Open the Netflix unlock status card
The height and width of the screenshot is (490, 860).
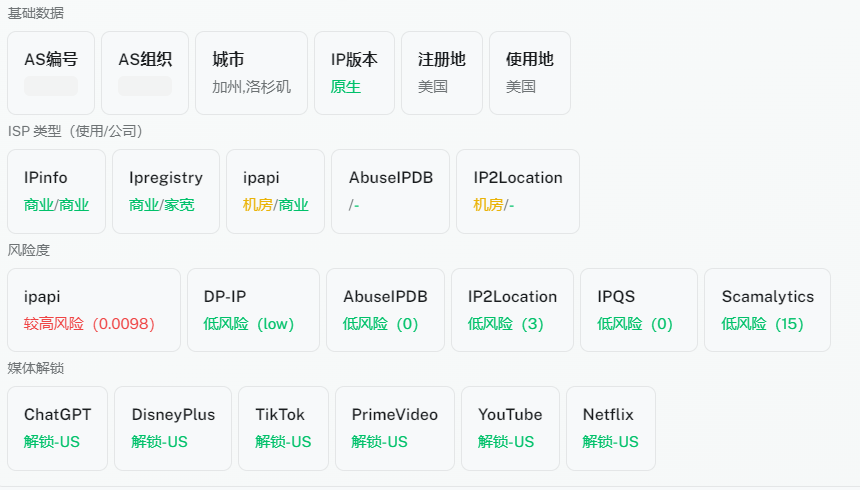point(610,428)
